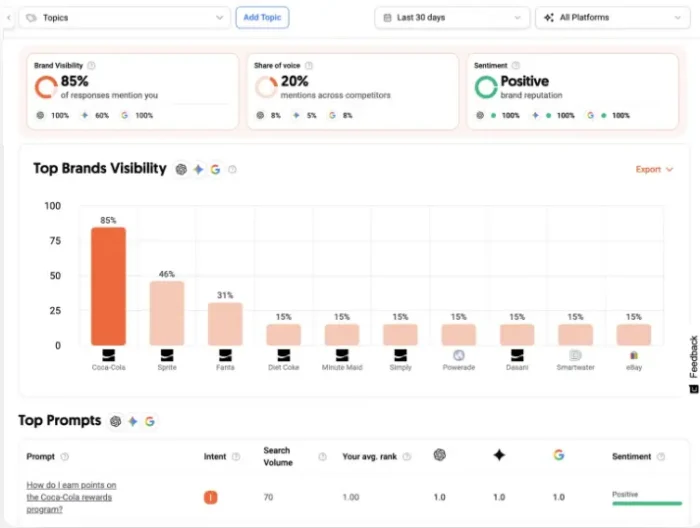The image size is (700, 528).
Task: Click the Coca-Cola 85% bar
Action: [x=108, y=286]
